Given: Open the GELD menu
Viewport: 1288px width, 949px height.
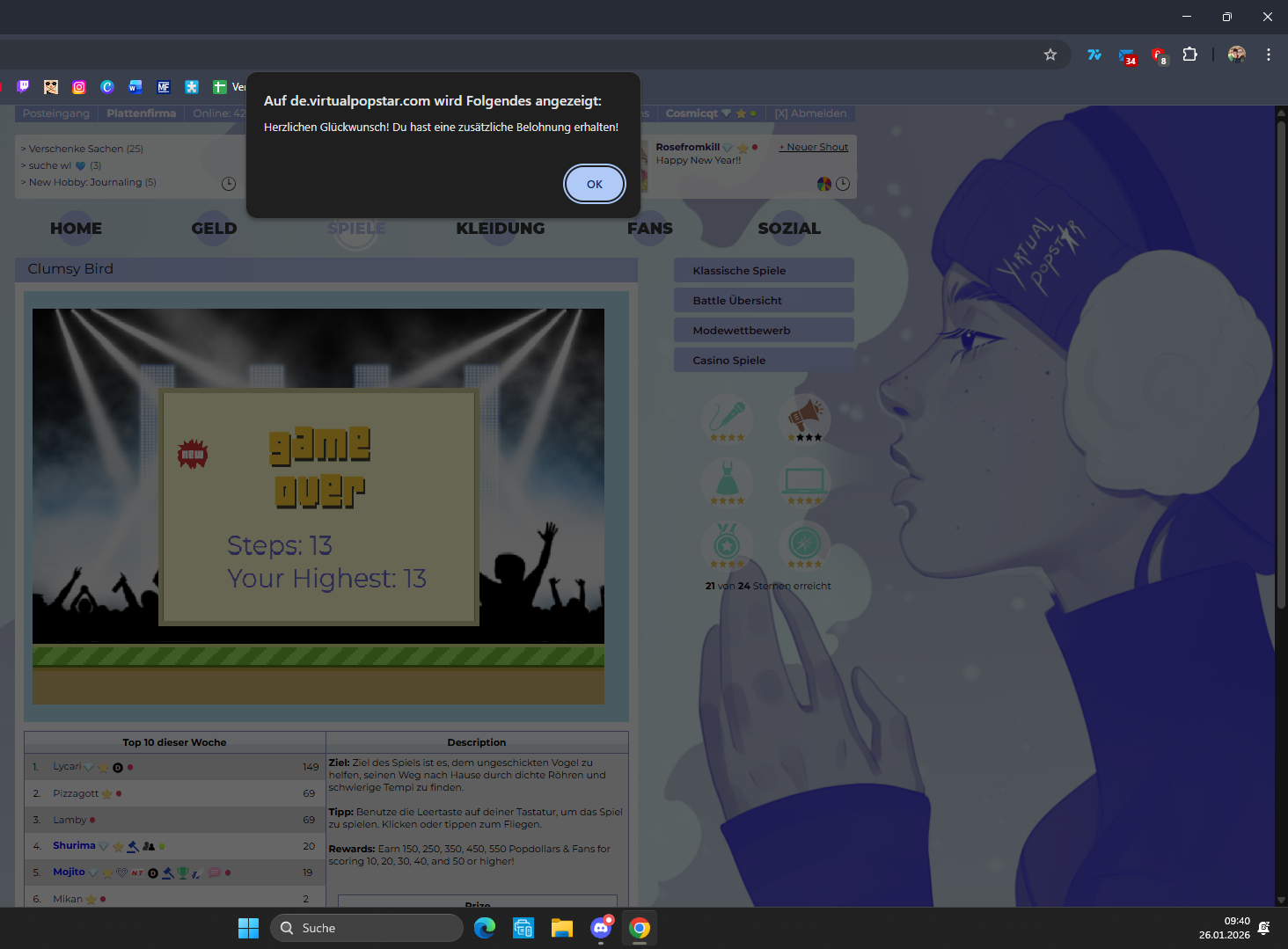Looking at the screenshot, I should (x=214, y=228).
